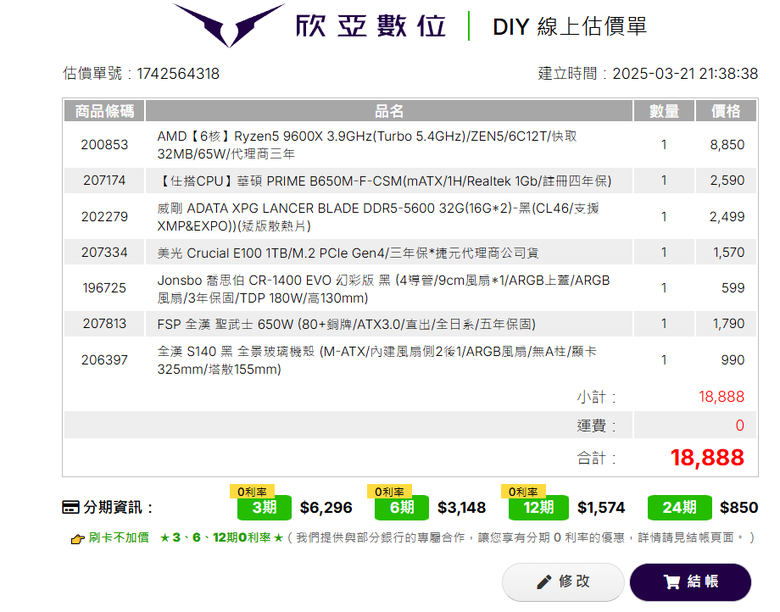Click the ADATA XPG LANCER BLADE product name

click(x=378, y=217)
